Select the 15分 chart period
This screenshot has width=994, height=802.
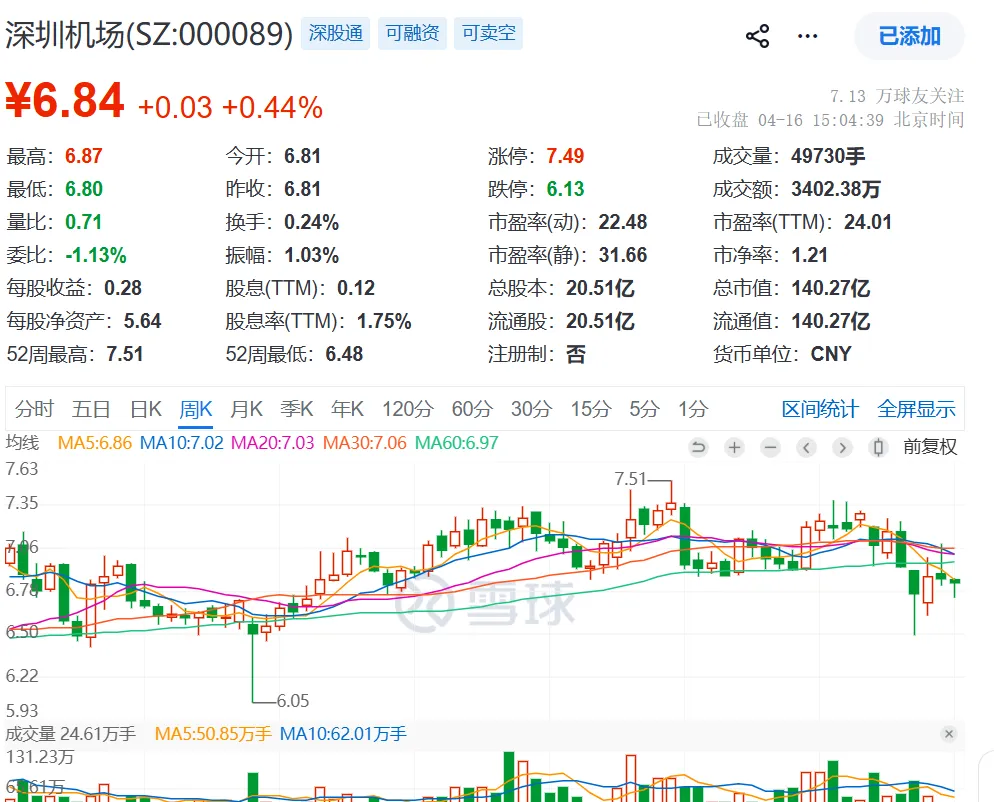[590, 409]
